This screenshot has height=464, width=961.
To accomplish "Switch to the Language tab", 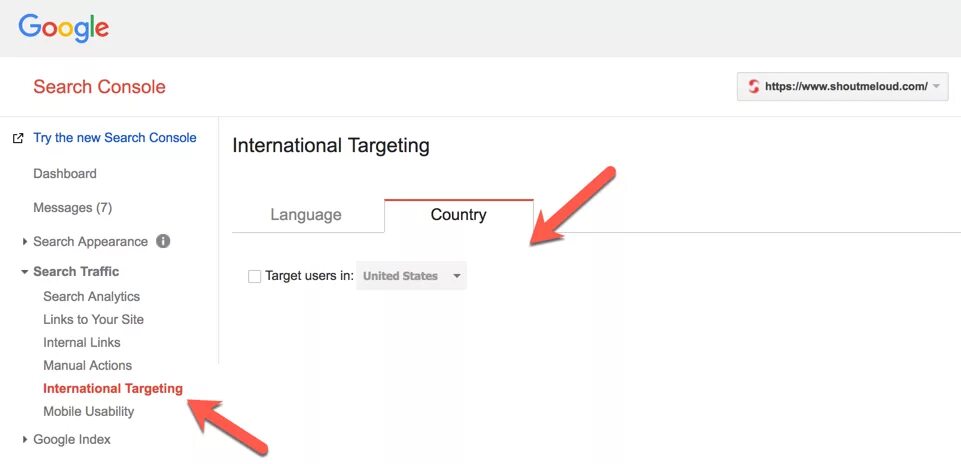I will point(306,215).
